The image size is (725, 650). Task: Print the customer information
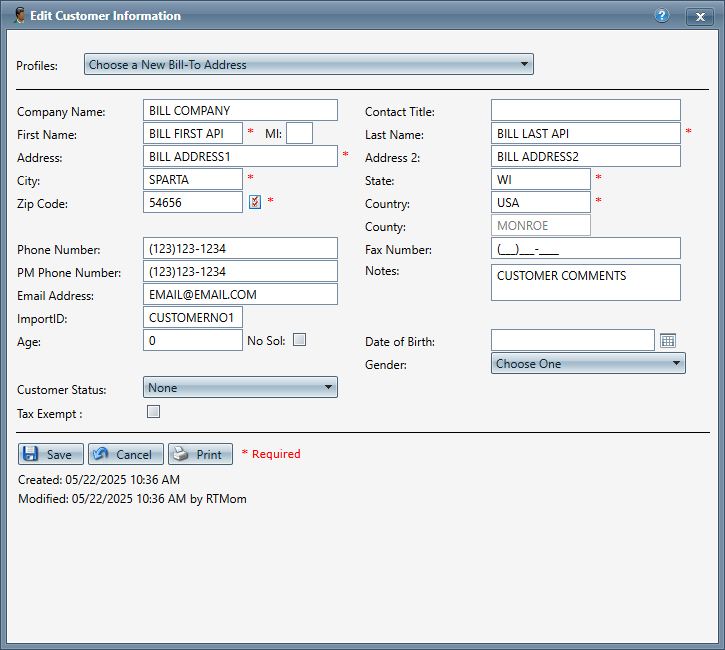click(200, 454)
